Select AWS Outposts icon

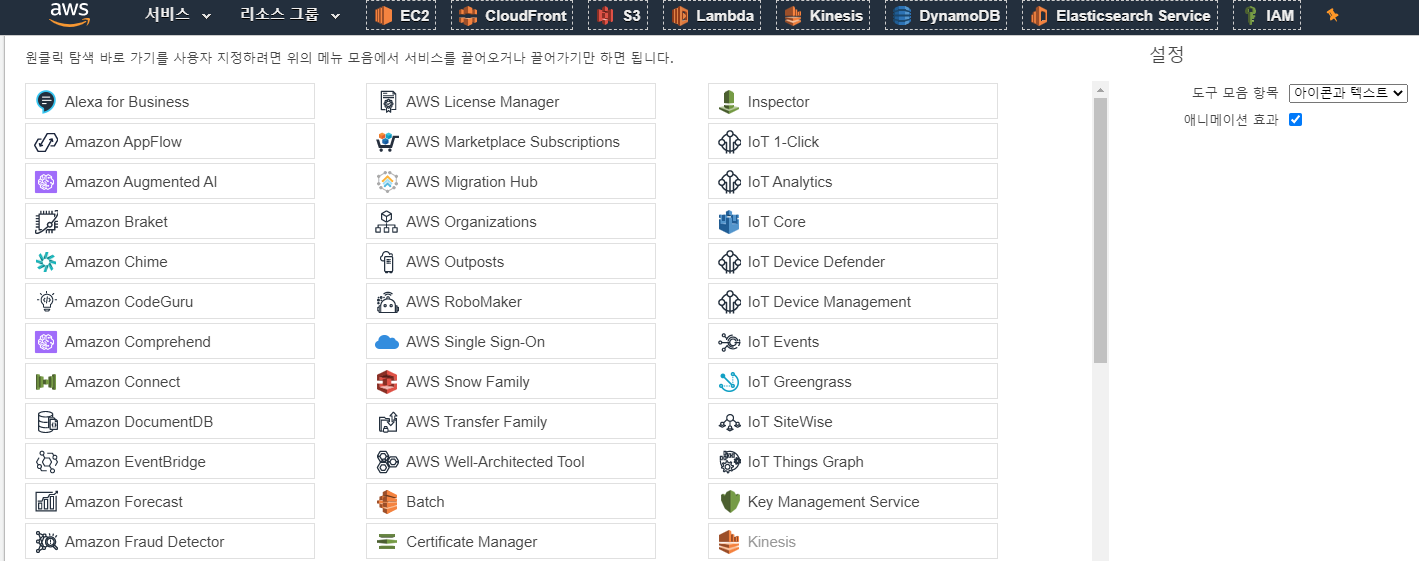point(387,261)
